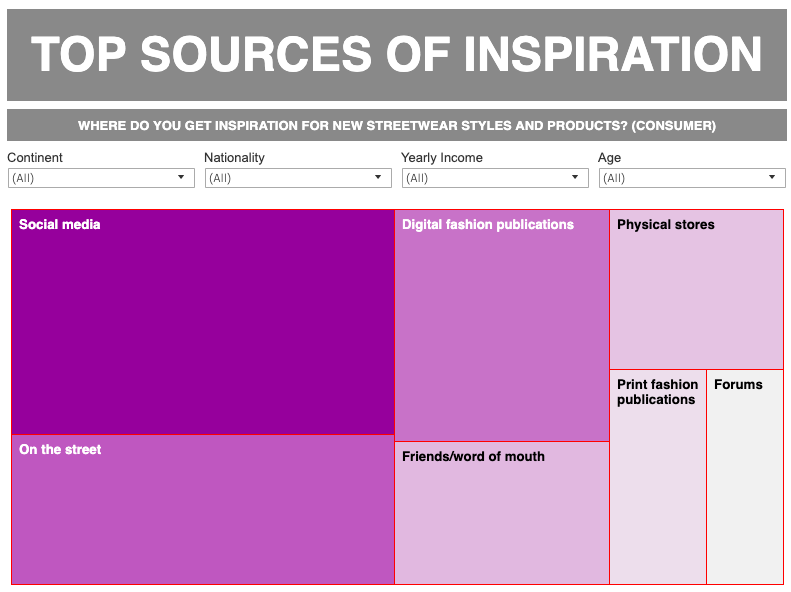The width and height of the screenshot is (791, 592).
Task: Select the Social media treemap tile
Action: click(203, 322)
